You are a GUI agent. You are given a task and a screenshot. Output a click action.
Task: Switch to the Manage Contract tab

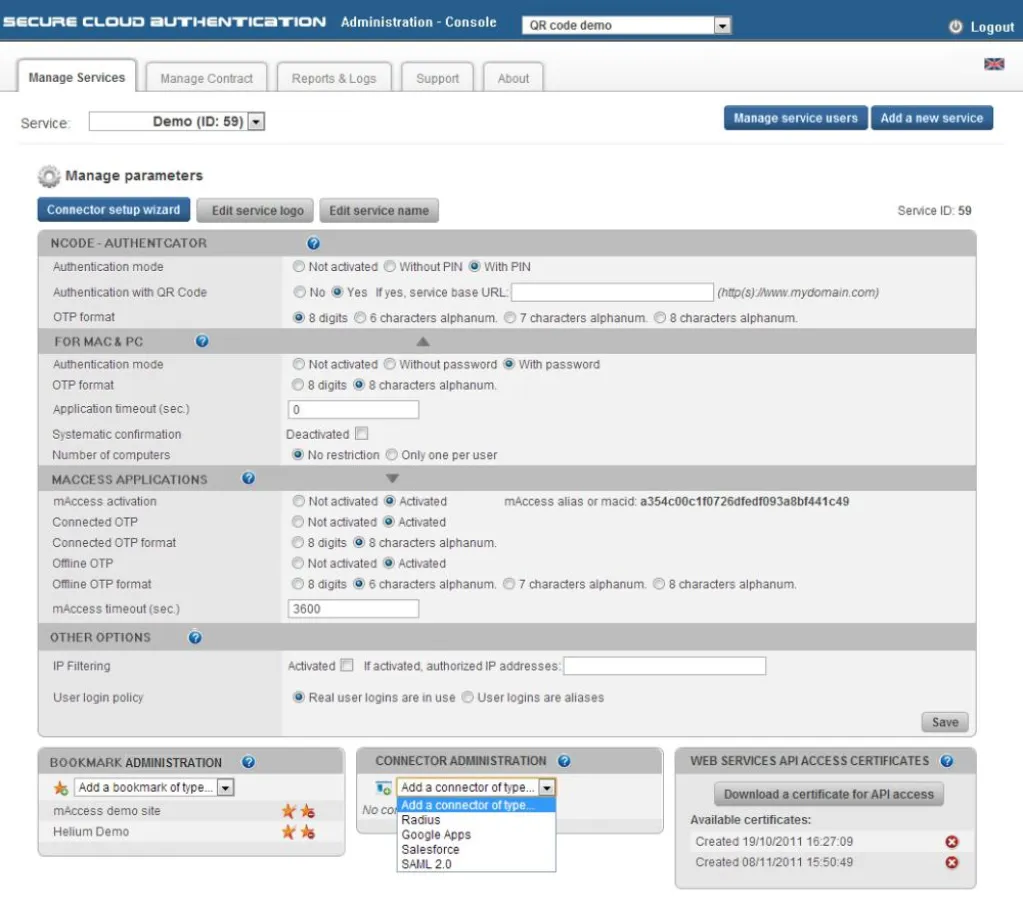(205, 76)
